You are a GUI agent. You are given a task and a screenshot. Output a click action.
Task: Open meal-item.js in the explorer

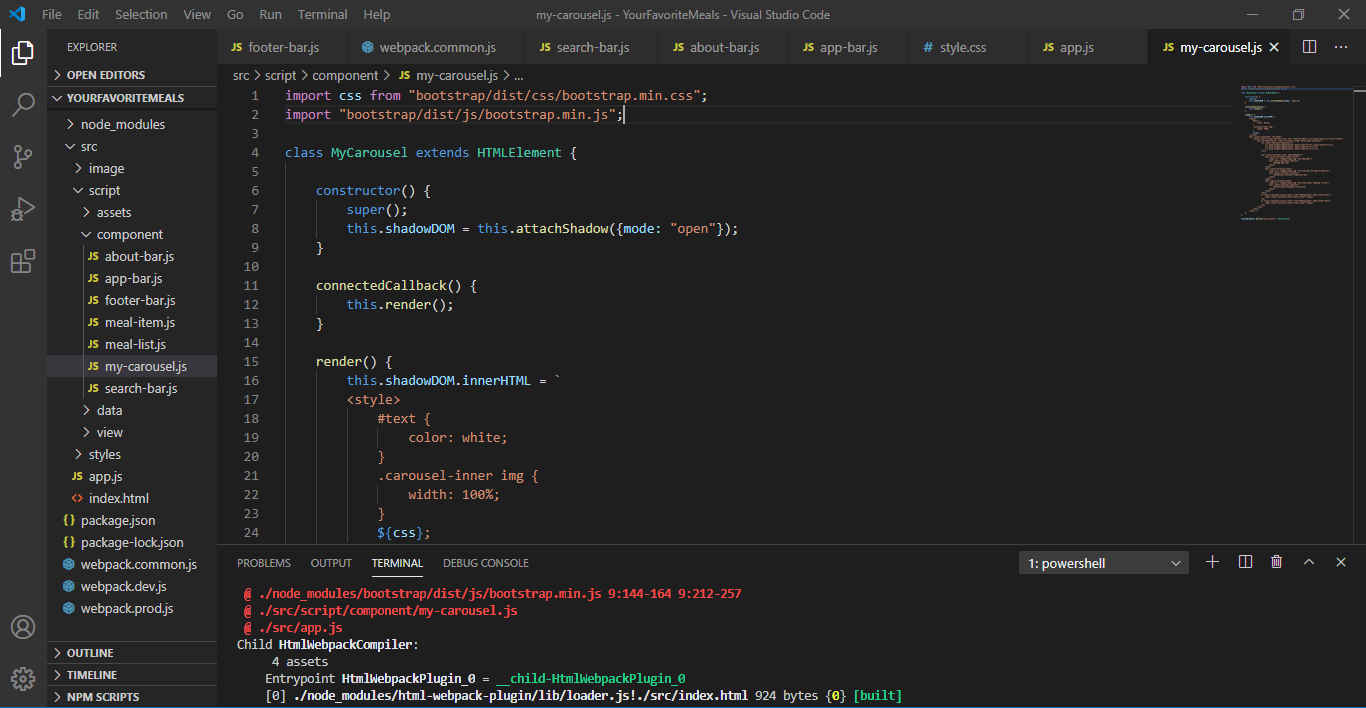coord(132,322)
